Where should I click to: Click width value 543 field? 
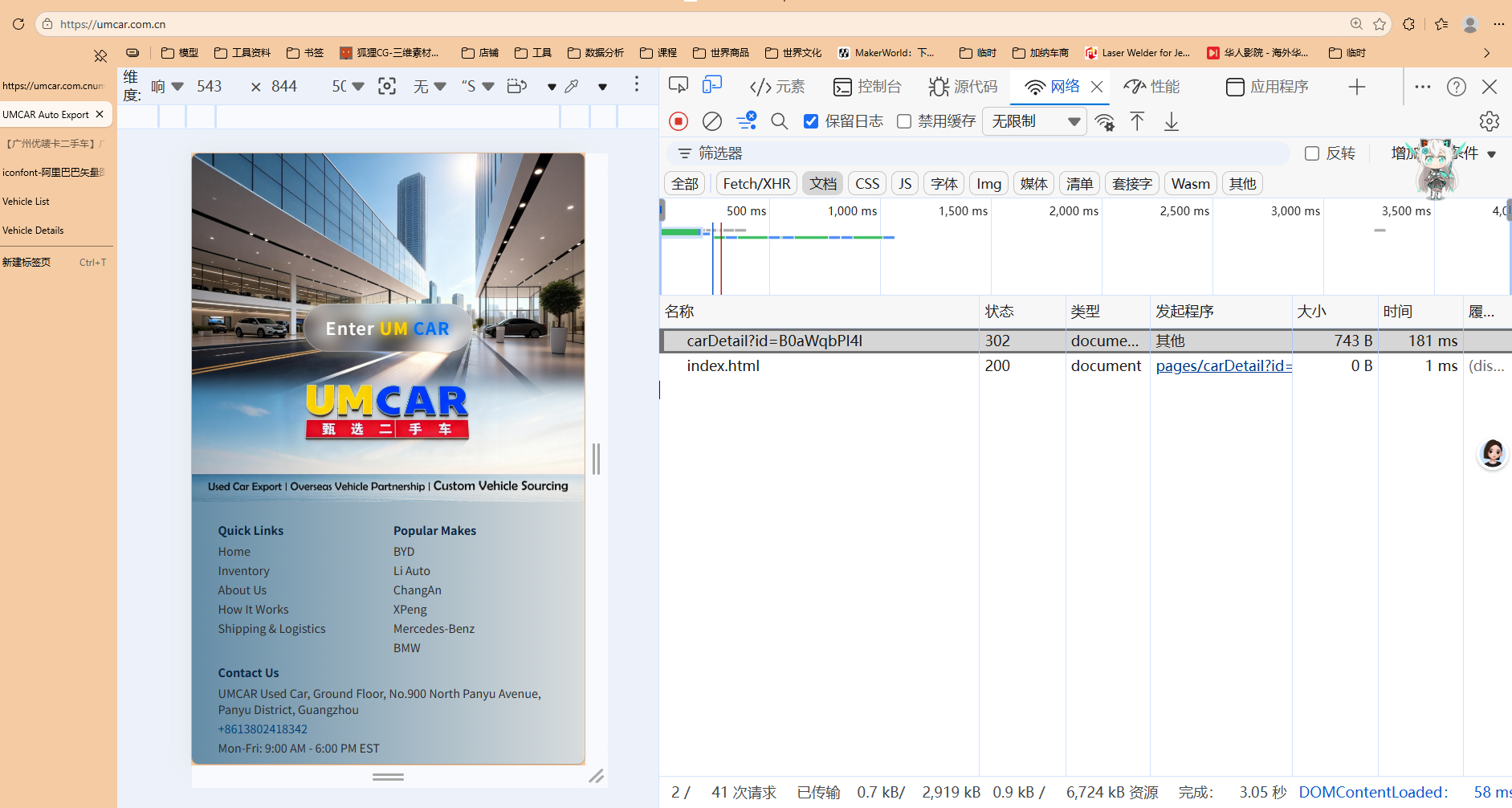point(210,86)
